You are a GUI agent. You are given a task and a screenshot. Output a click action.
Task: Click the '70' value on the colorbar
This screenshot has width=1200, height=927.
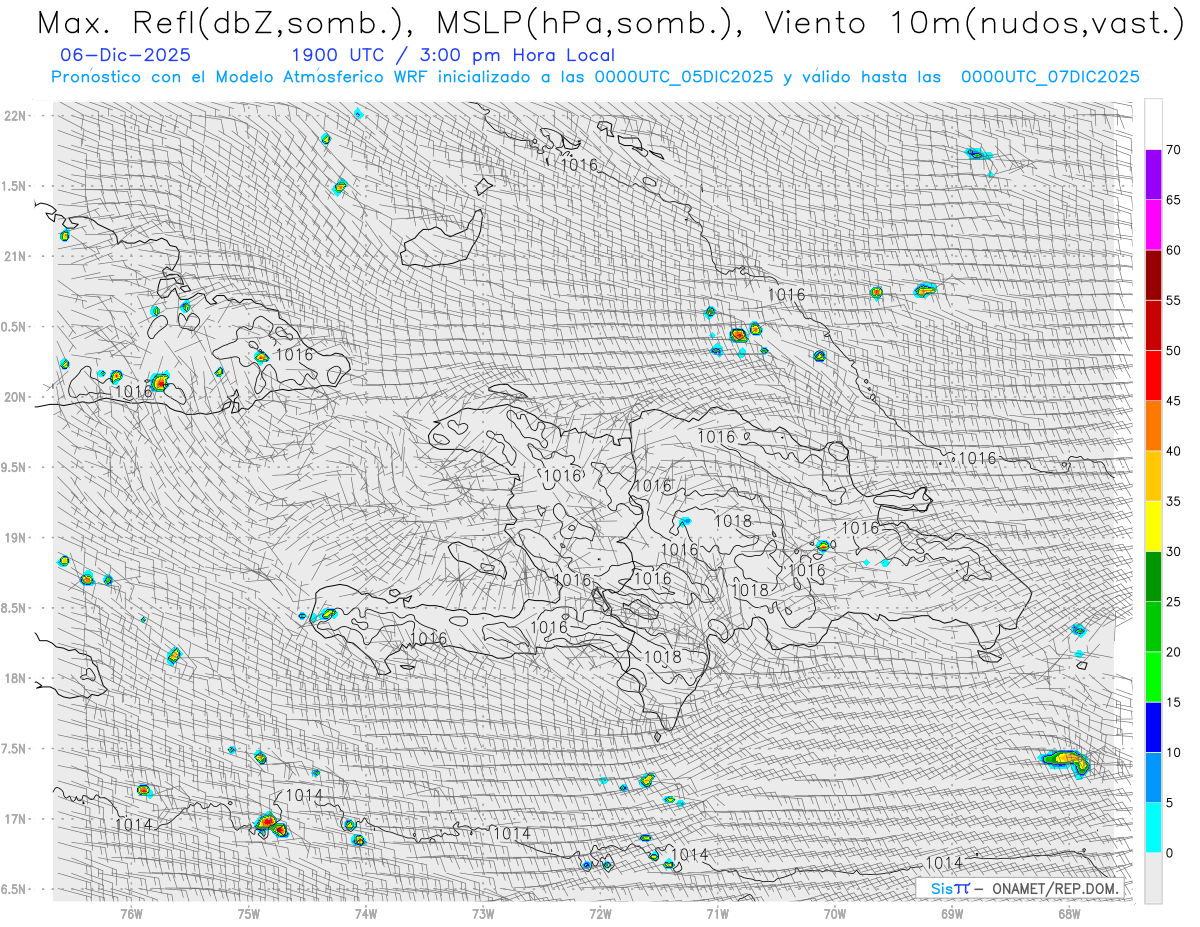pos(1174,150)
